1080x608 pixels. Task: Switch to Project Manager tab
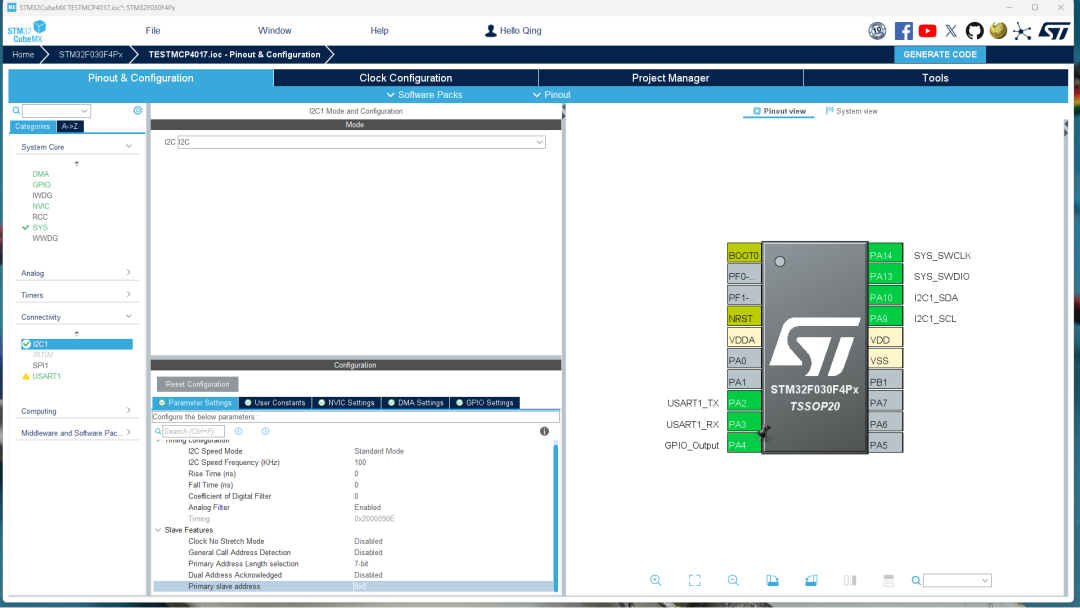coord(671,78)
